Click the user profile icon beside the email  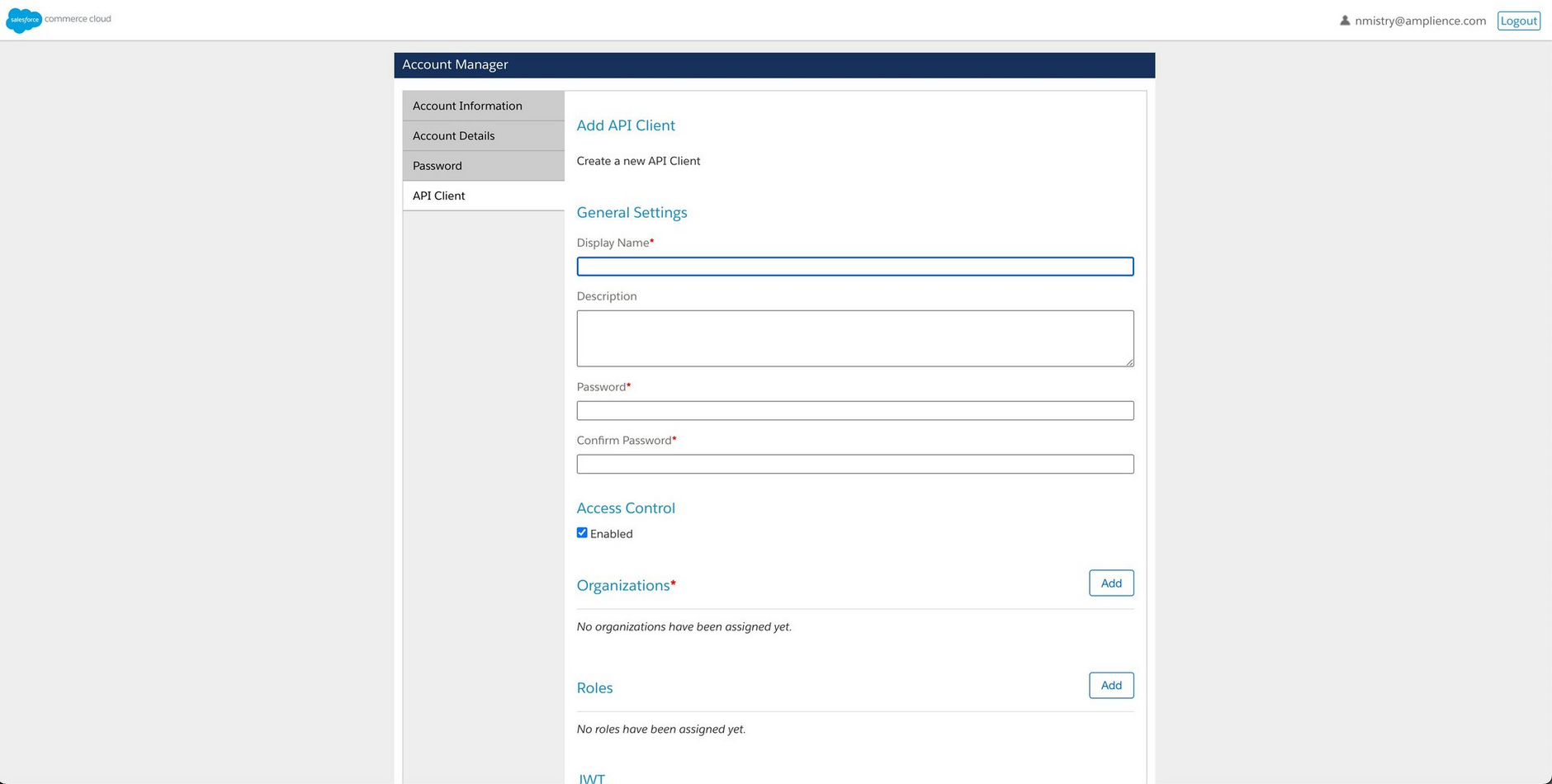point(1345,21)
